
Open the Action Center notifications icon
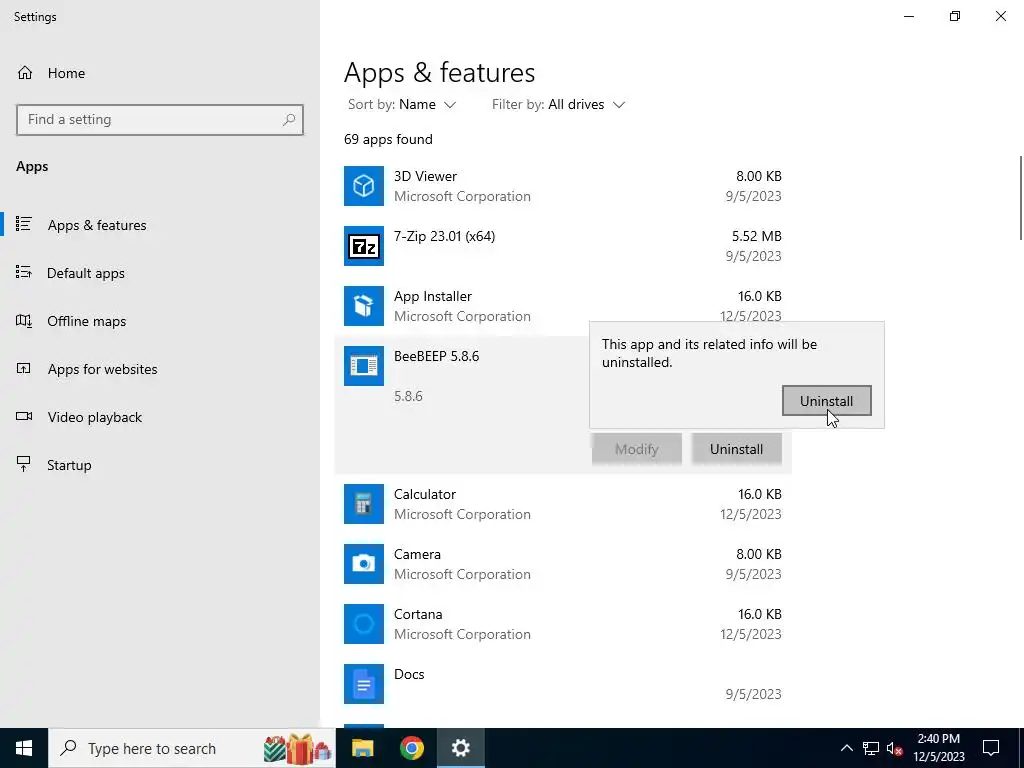(x=991, y=748)
